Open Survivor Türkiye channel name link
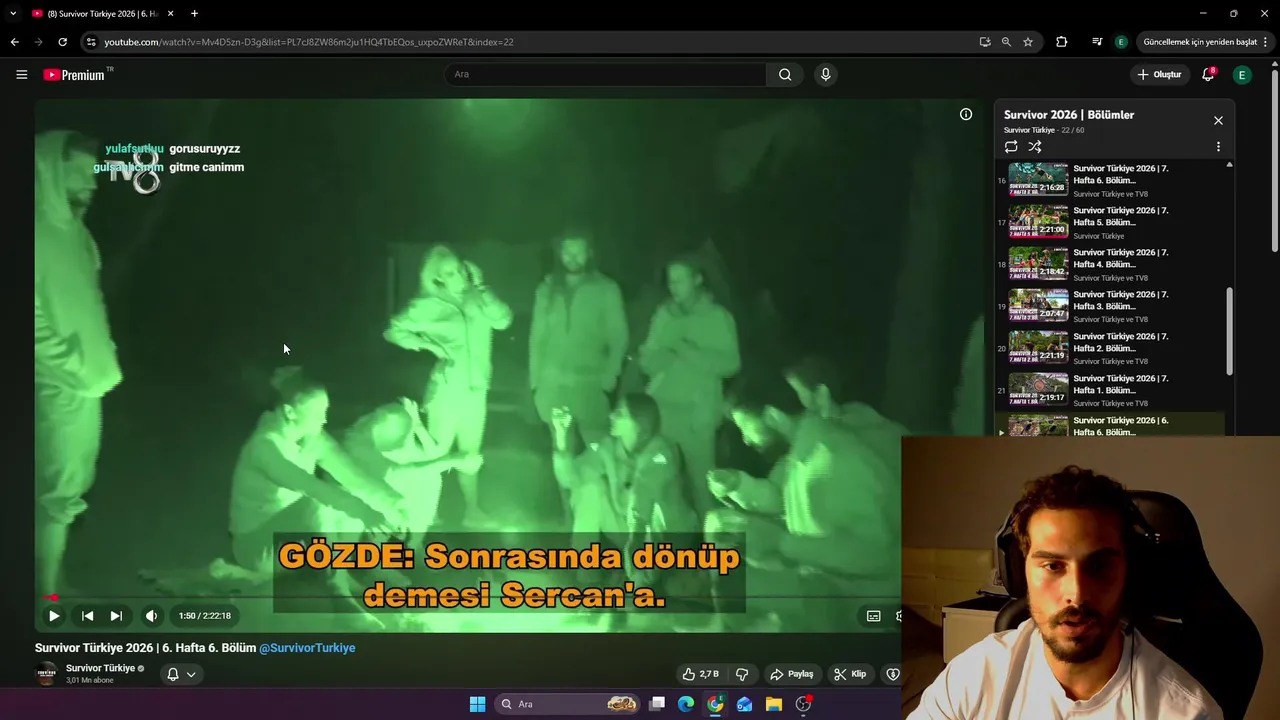The height and width of the screenshot is (720, 1280). (x=100, y=668)
